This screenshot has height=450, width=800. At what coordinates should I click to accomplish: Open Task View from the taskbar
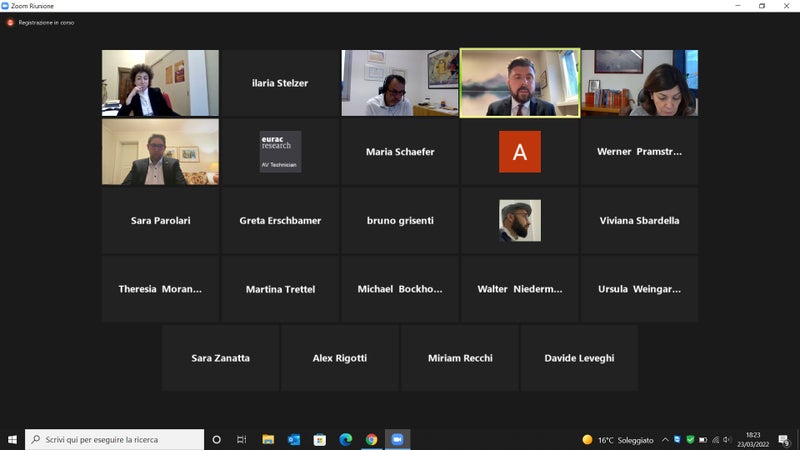pos(242,439)
